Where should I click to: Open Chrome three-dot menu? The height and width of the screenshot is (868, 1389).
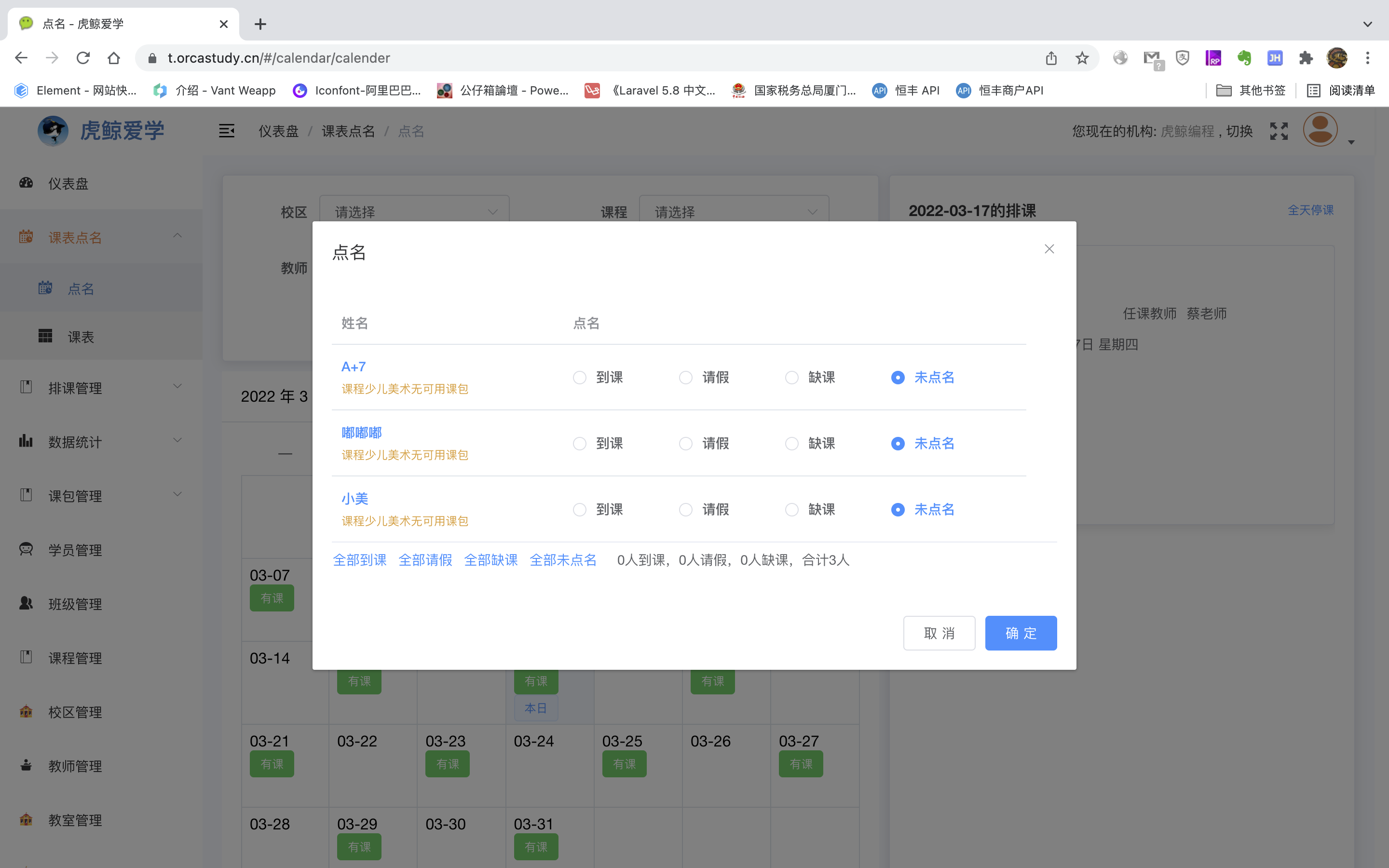pos(1368,58)
